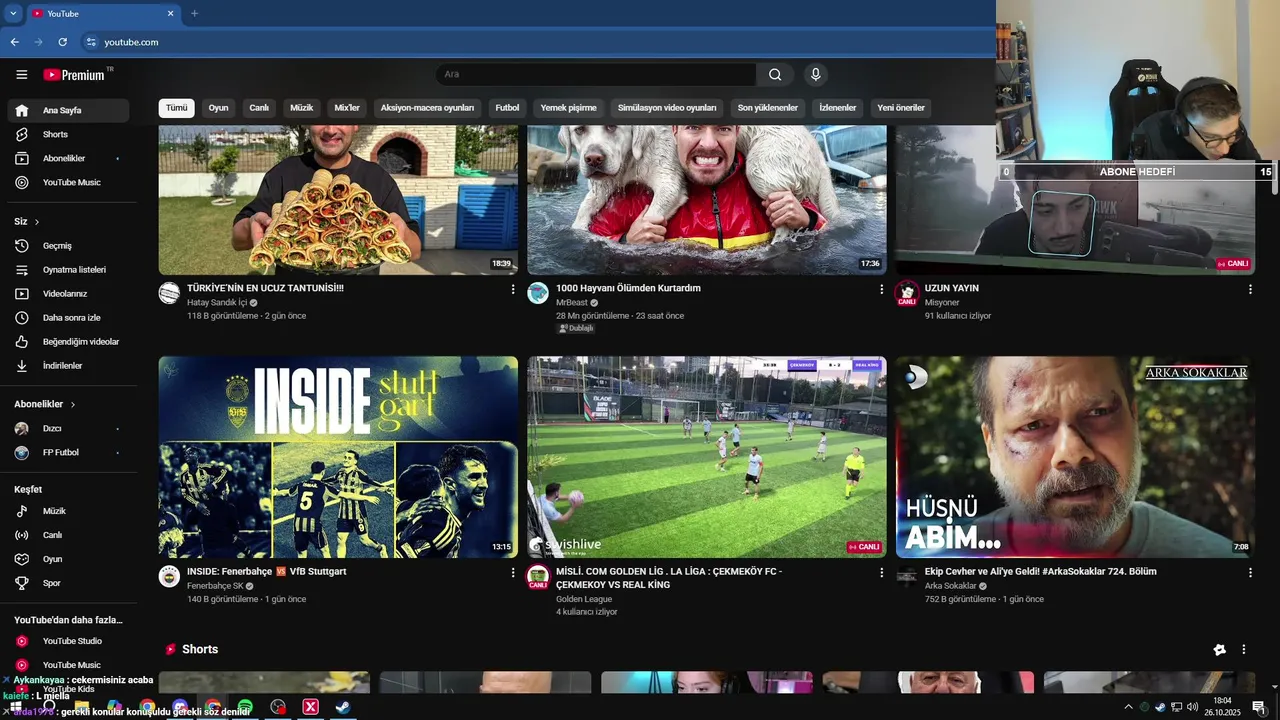The height and width of the screenshot is (720, 1280).
Task: Expand the Abonelikler section heading chevron
Action: [x=73, y=405]
